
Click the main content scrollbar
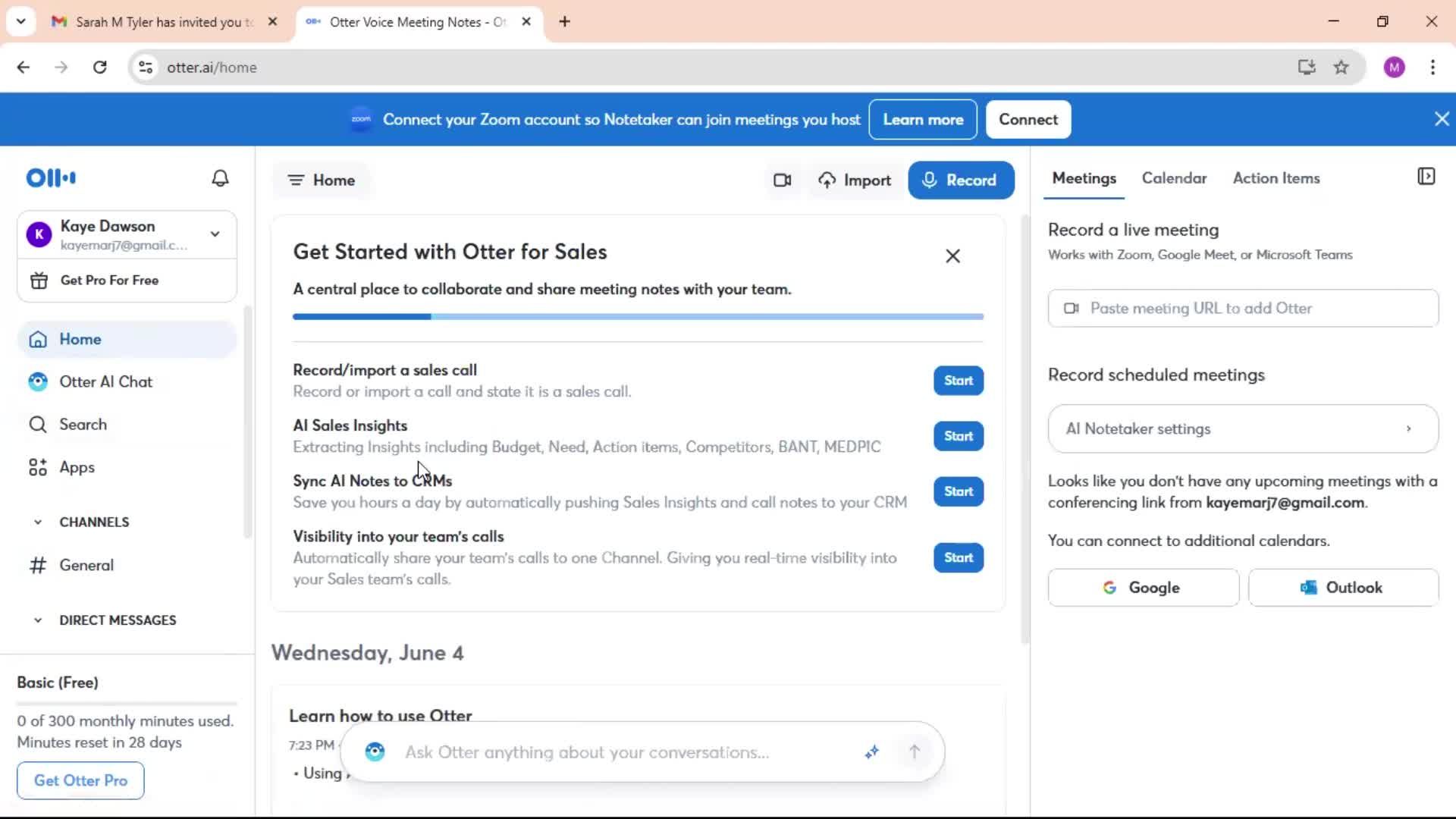point(1025,429)
